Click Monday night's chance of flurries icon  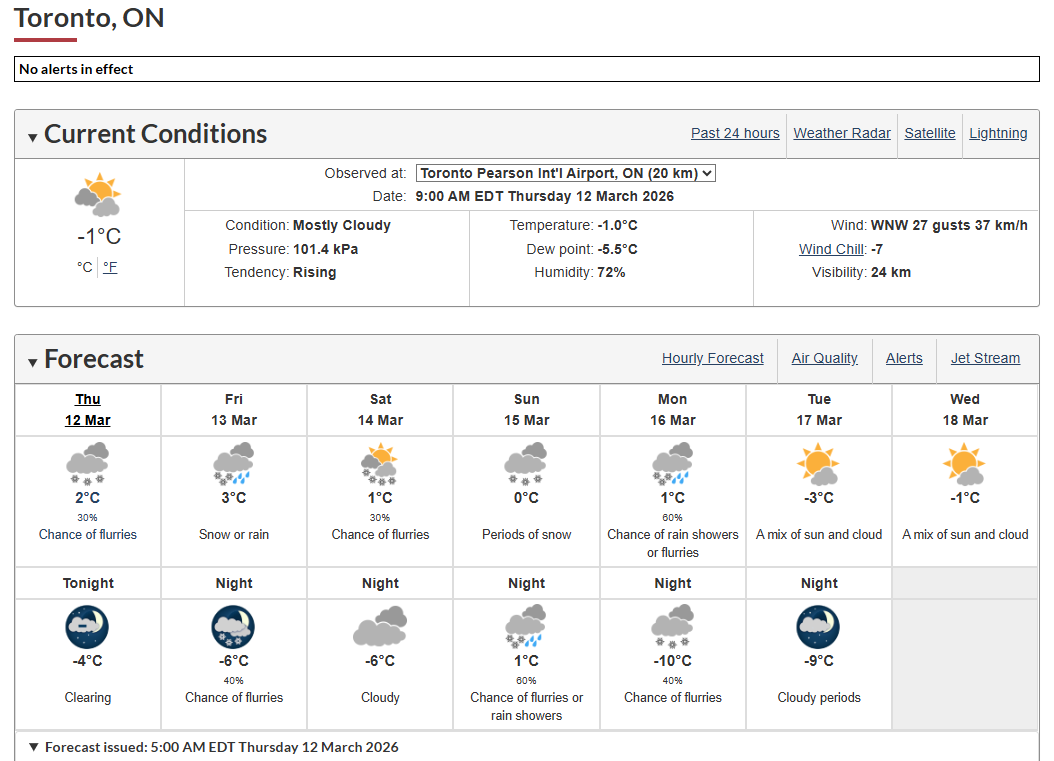tap(673, 628)
